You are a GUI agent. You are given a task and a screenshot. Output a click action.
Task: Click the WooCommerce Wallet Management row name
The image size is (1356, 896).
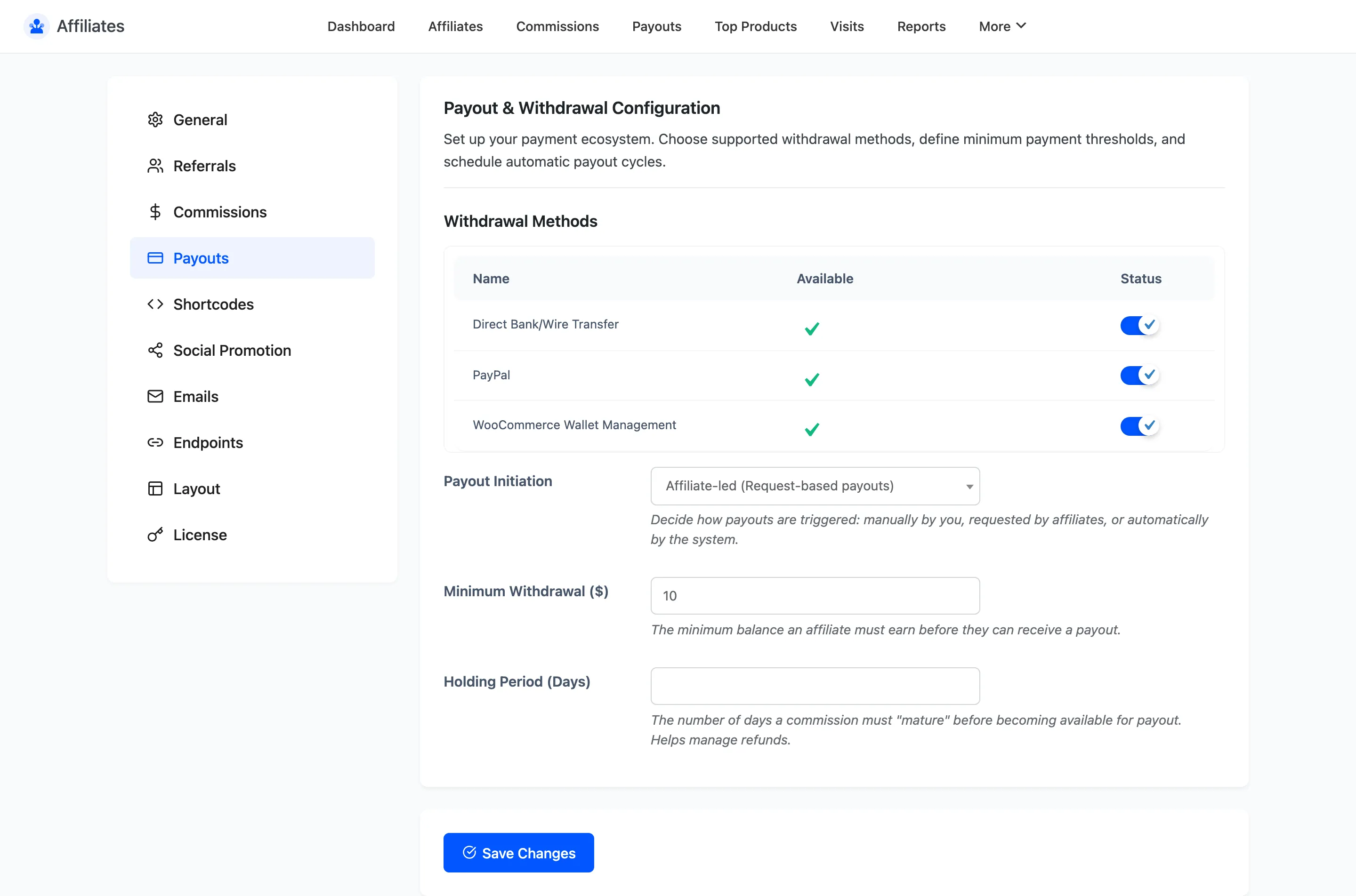pyautogui.click(x=574, y=425)
